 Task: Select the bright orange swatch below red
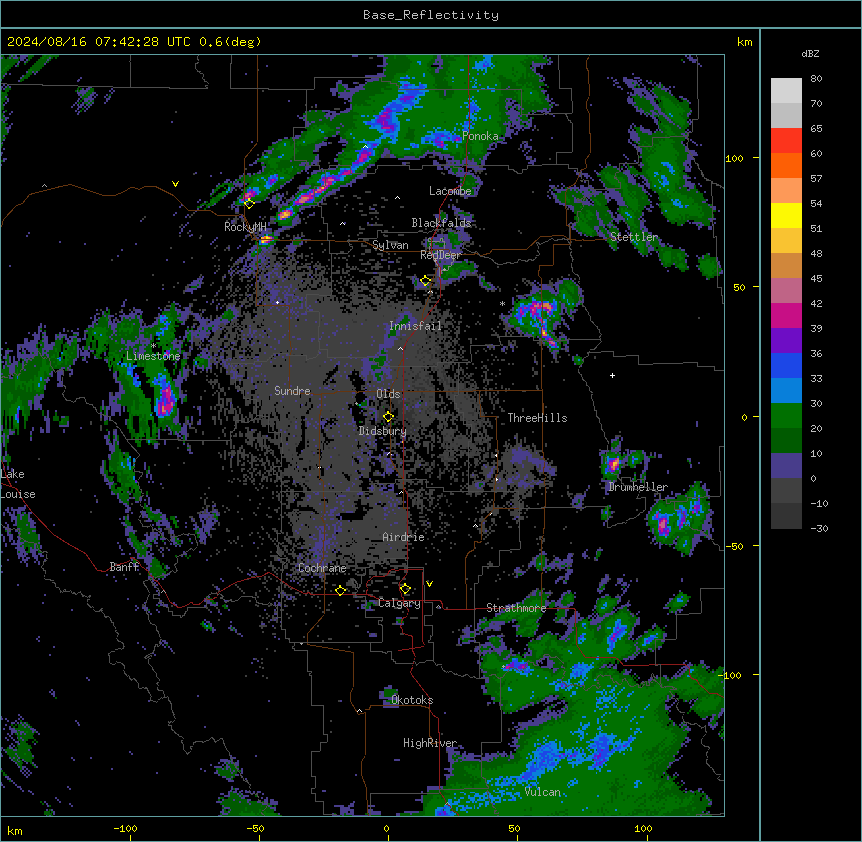click(786, 165)
